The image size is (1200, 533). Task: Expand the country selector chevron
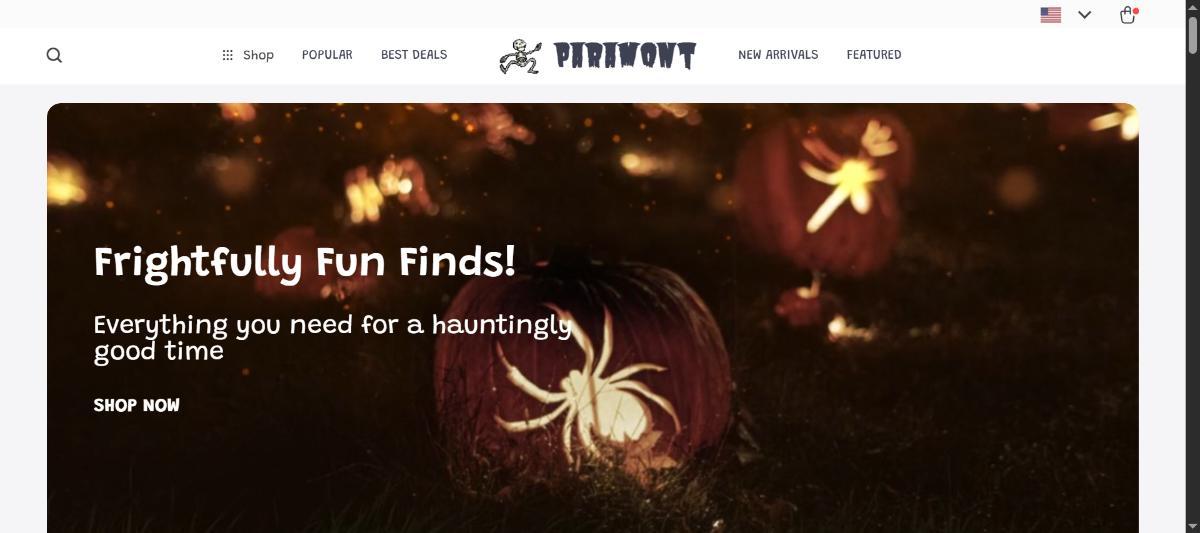[x=1085, y=15]
